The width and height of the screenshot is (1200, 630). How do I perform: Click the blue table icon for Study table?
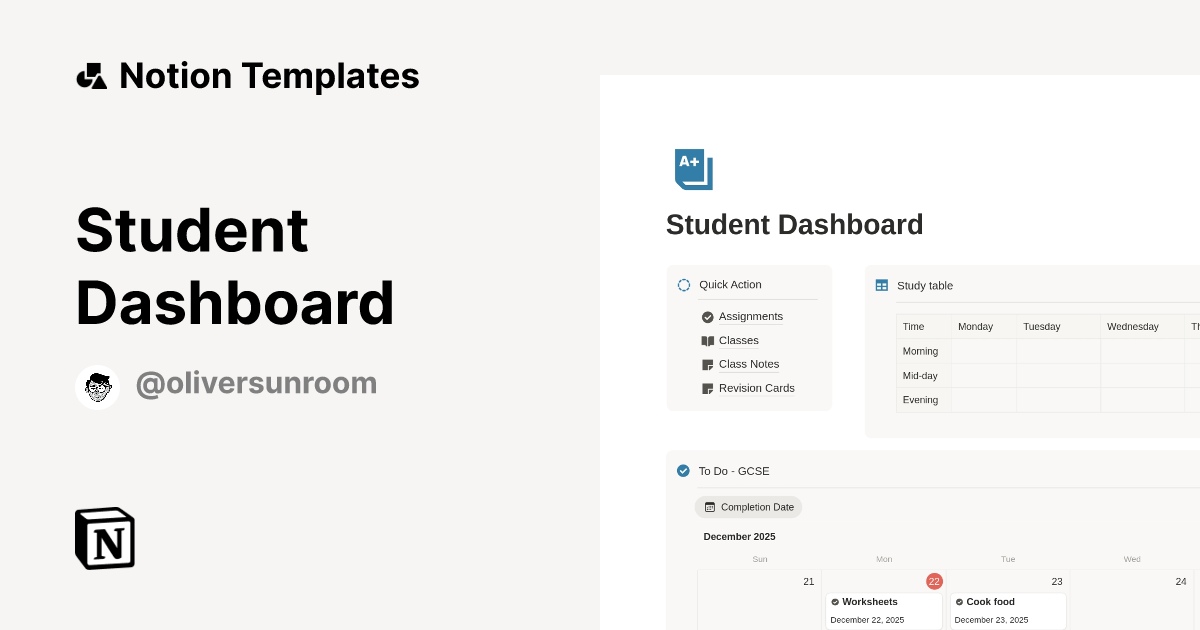(881, 285)
